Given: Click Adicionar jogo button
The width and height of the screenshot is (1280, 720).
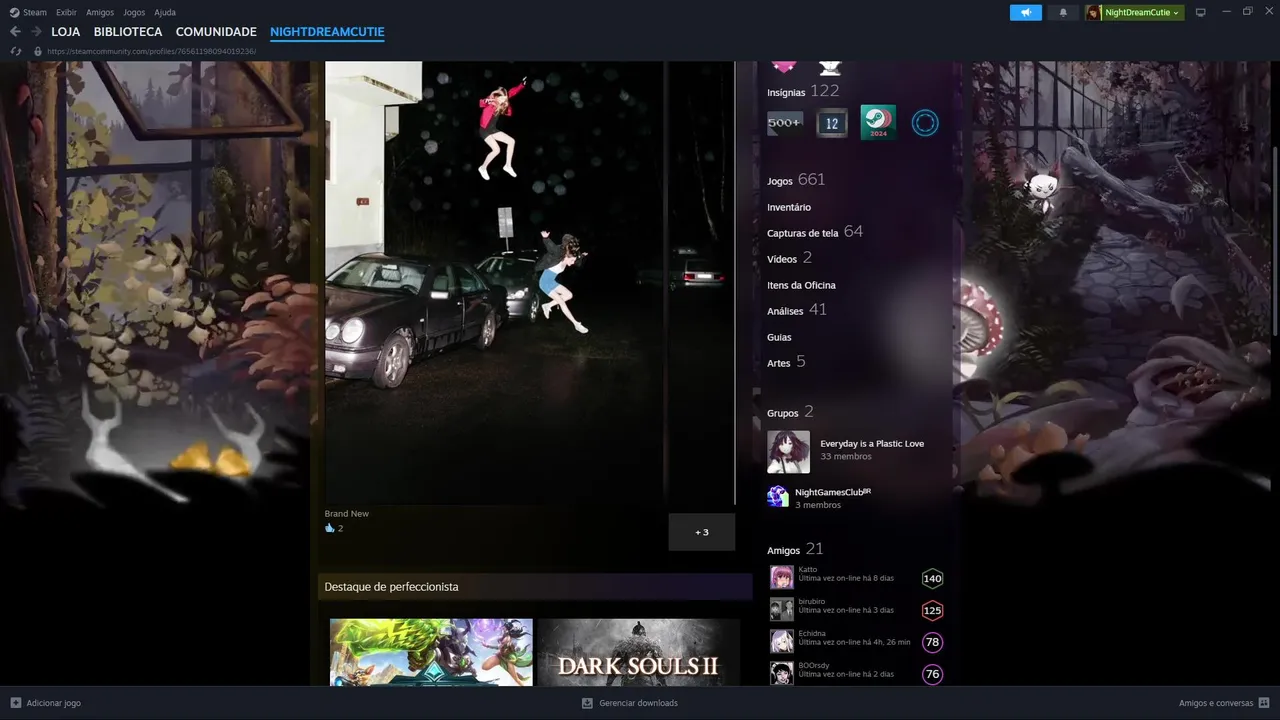Looking at the screenshot, I should click(45, 703).
